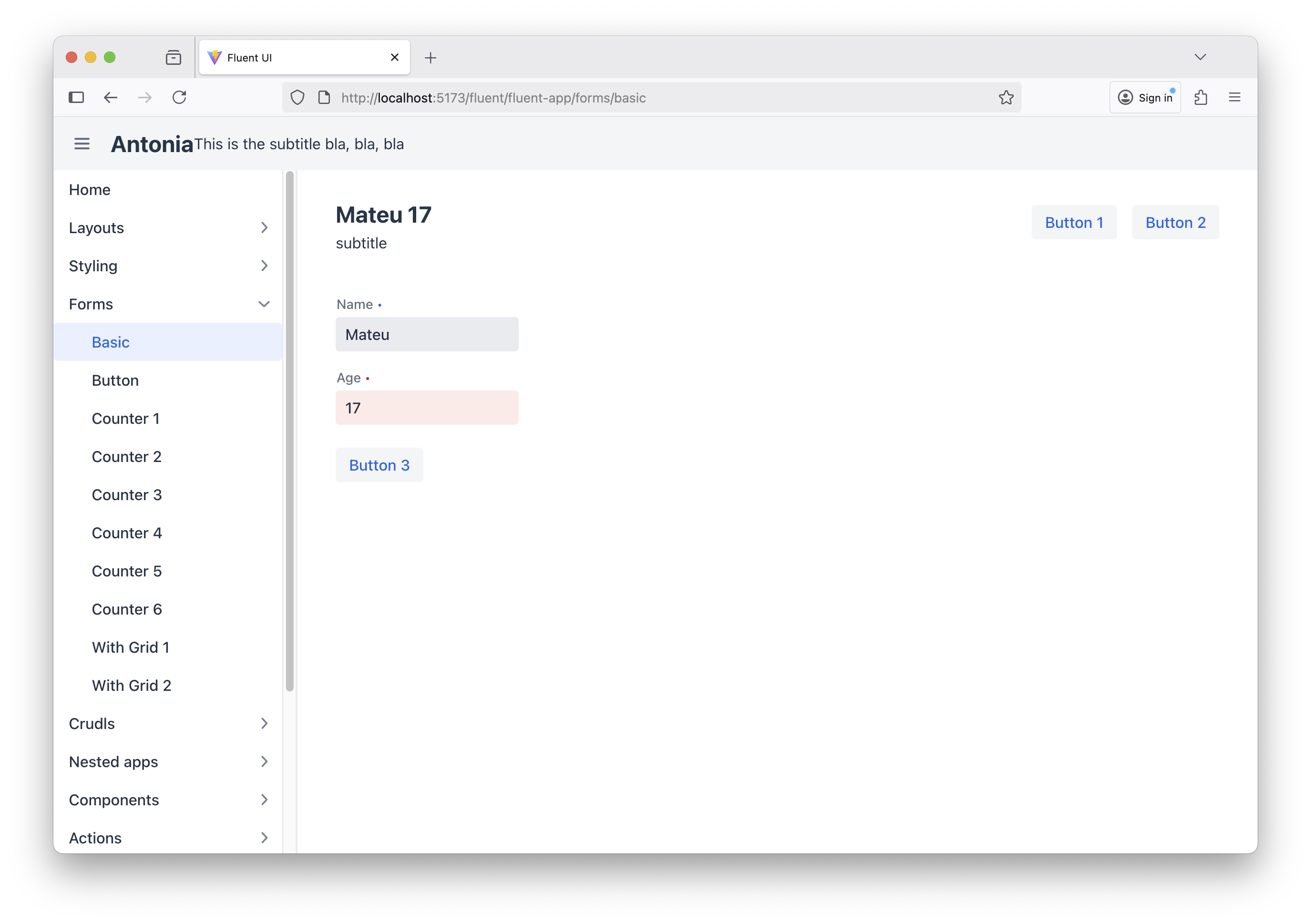Expand the Crudls navigation section
The image size is (1311, 924).
(168, 724)
